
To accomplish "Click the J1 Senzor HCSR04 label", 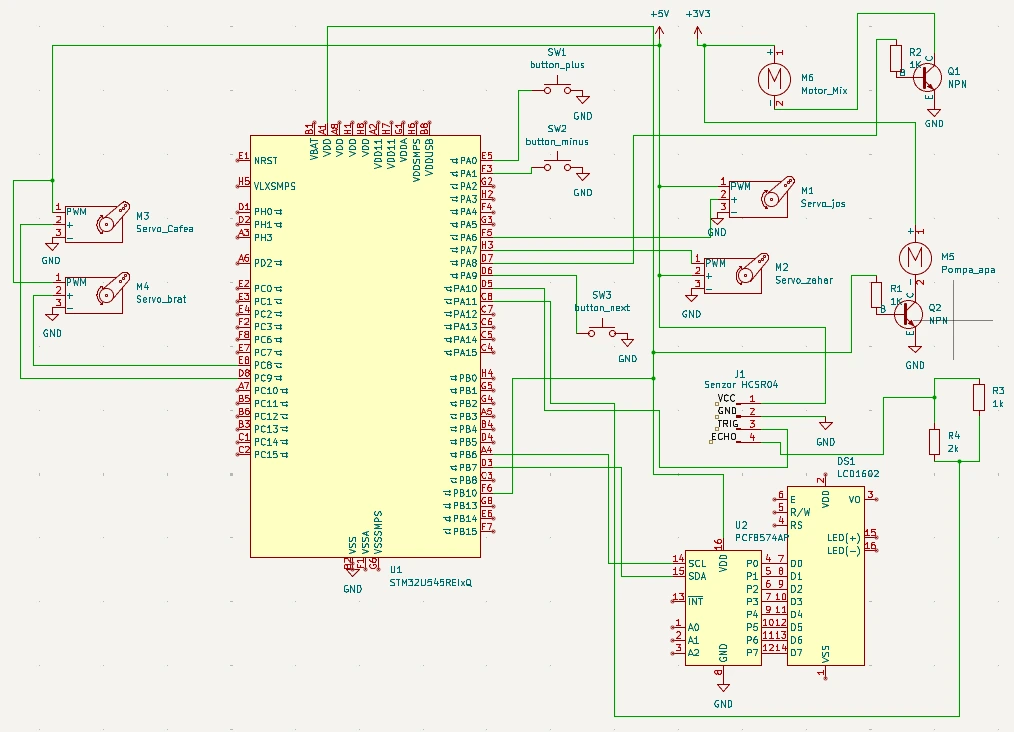I will coord(741,379).
